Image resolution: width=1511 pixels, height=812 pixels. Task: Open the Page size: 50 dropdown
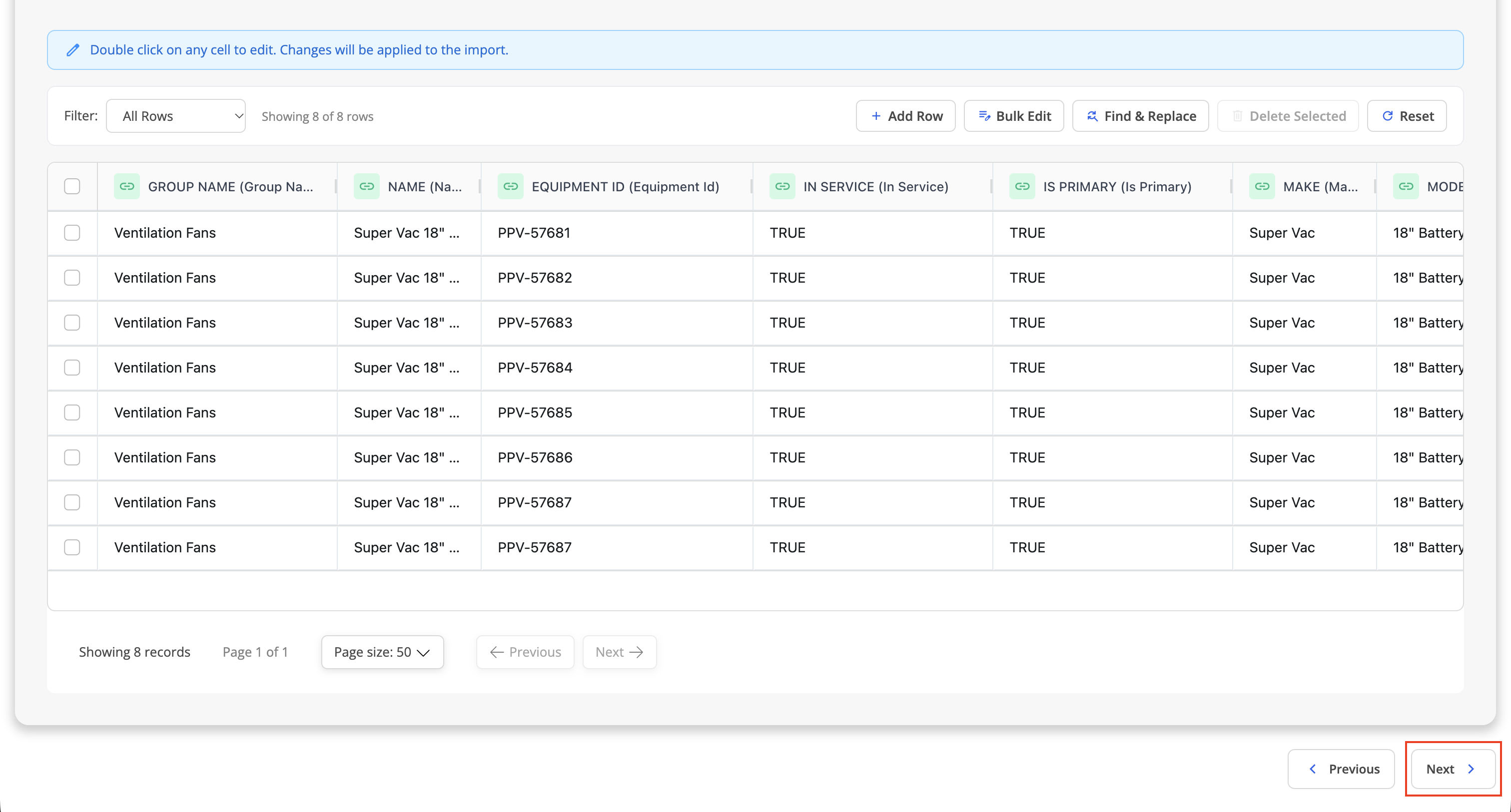382,652
